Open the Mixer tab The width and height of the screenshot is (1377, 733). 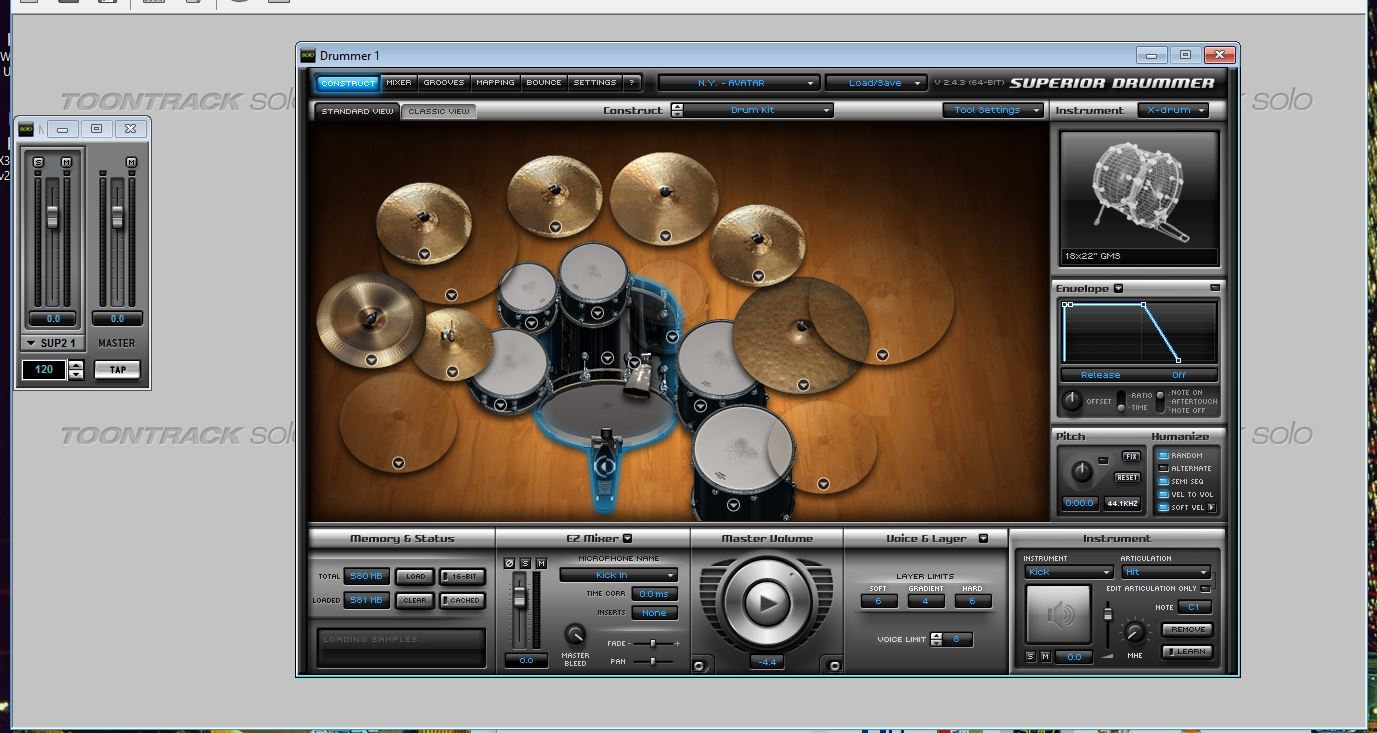point(399,83)
